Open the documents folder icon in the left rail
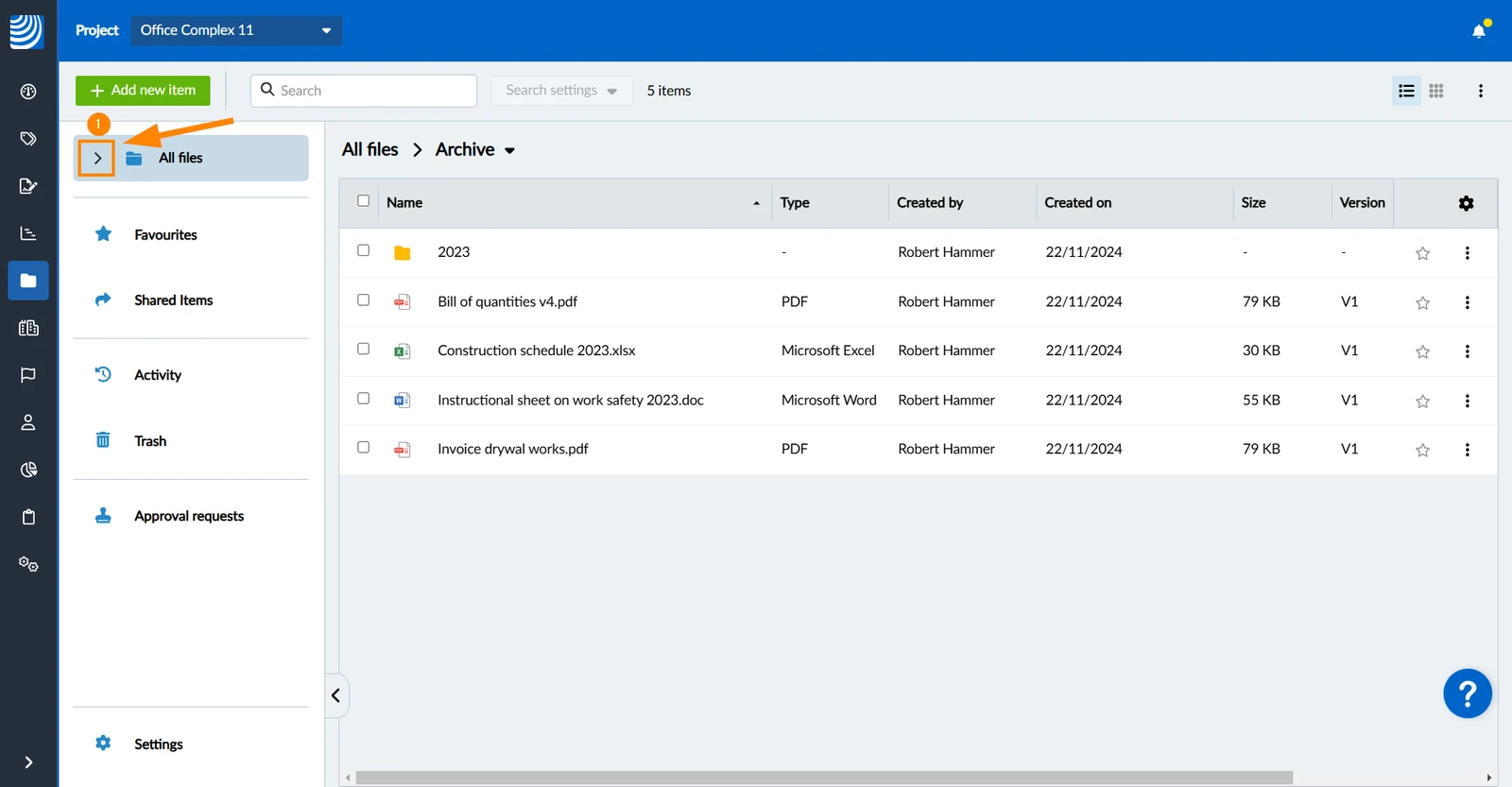The width and height of the screenshot is (1512, 787). coord(28,281)
